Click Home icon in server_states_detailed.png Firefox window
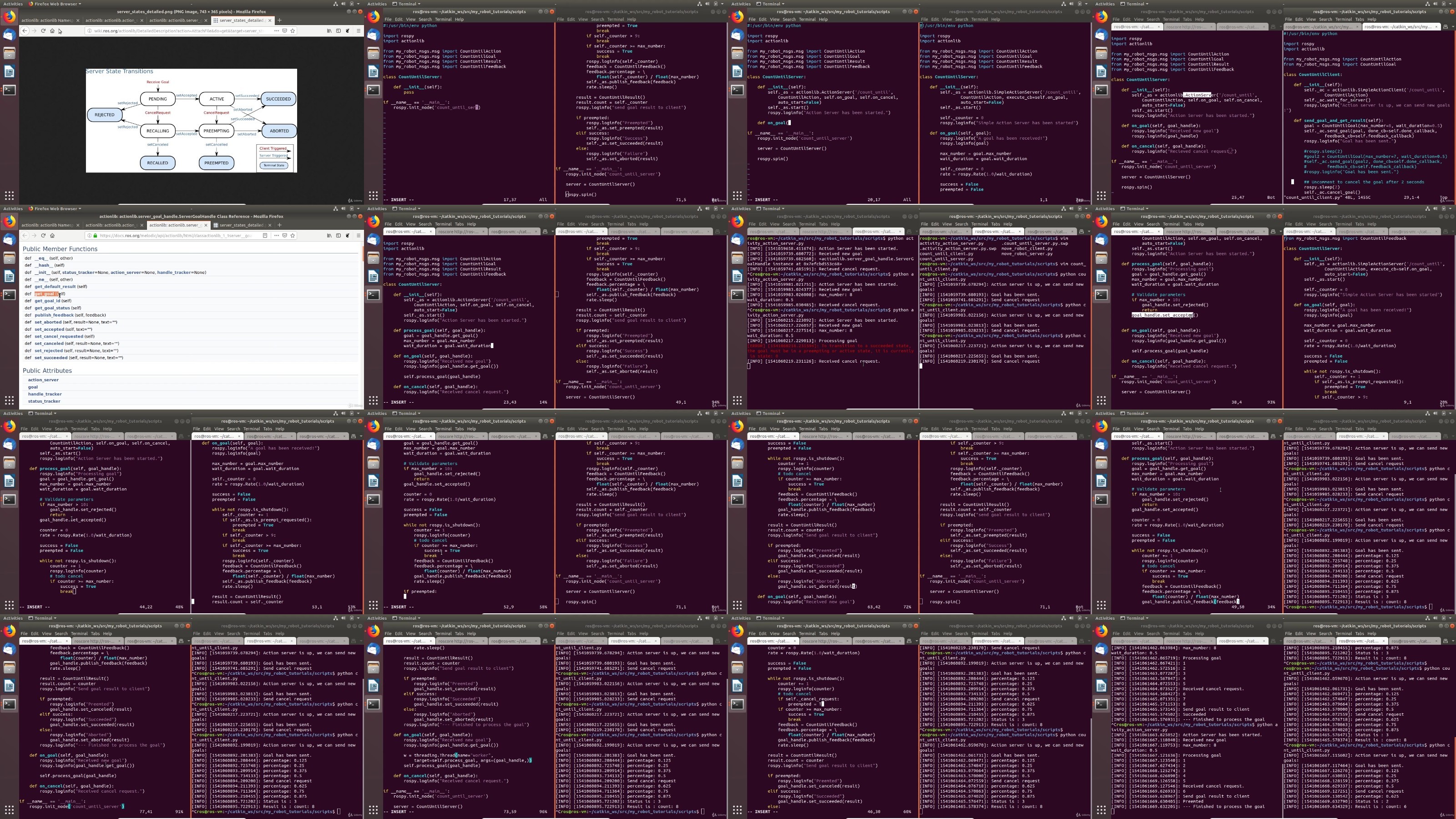The width and height of the screenshot is (1456, 819). (x=52, y=30)
